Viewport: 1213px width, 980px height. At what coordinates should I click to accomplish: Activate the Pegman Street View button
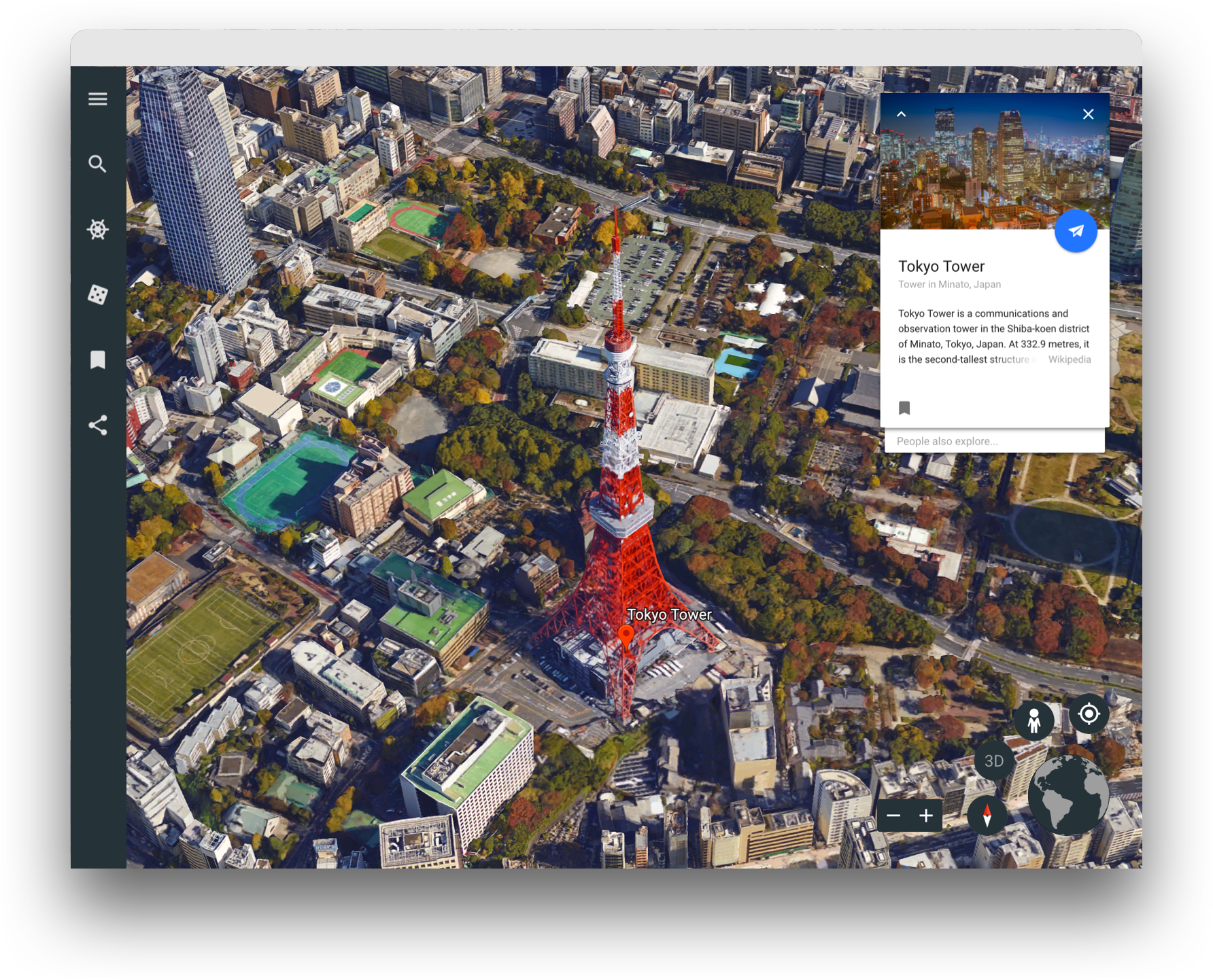1033,720
